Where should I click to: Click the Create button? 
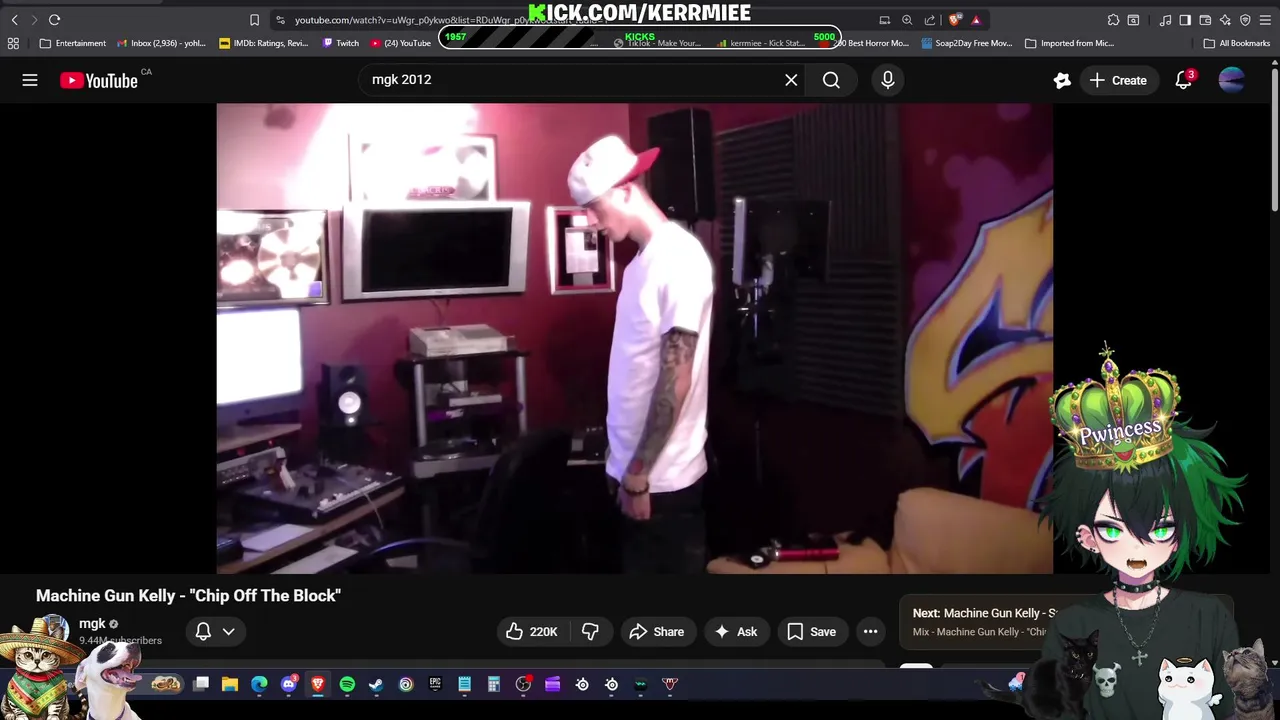click(x=1119, y=80)
